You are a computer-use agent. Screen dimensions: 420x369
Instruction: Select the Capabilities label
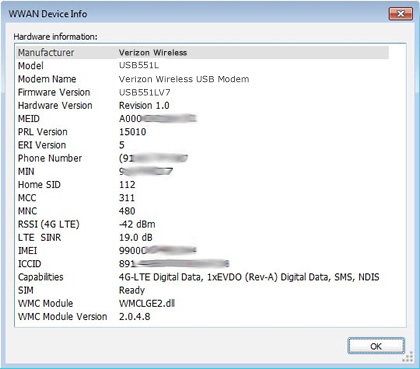point(41,277)
